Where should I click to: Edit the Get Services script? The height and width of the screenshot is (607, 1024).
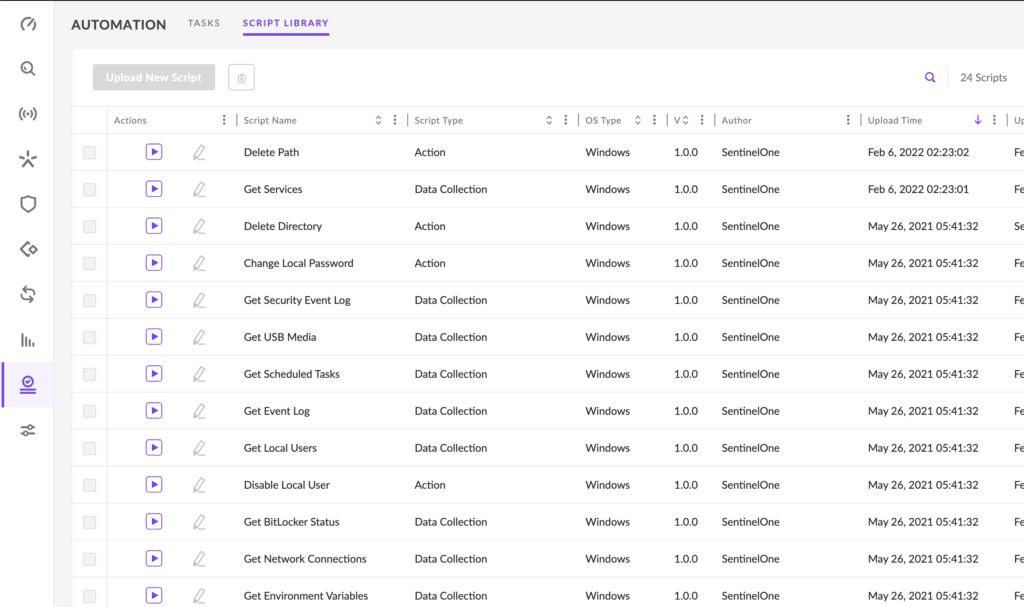pyautogui.click(x=199, y=189)
